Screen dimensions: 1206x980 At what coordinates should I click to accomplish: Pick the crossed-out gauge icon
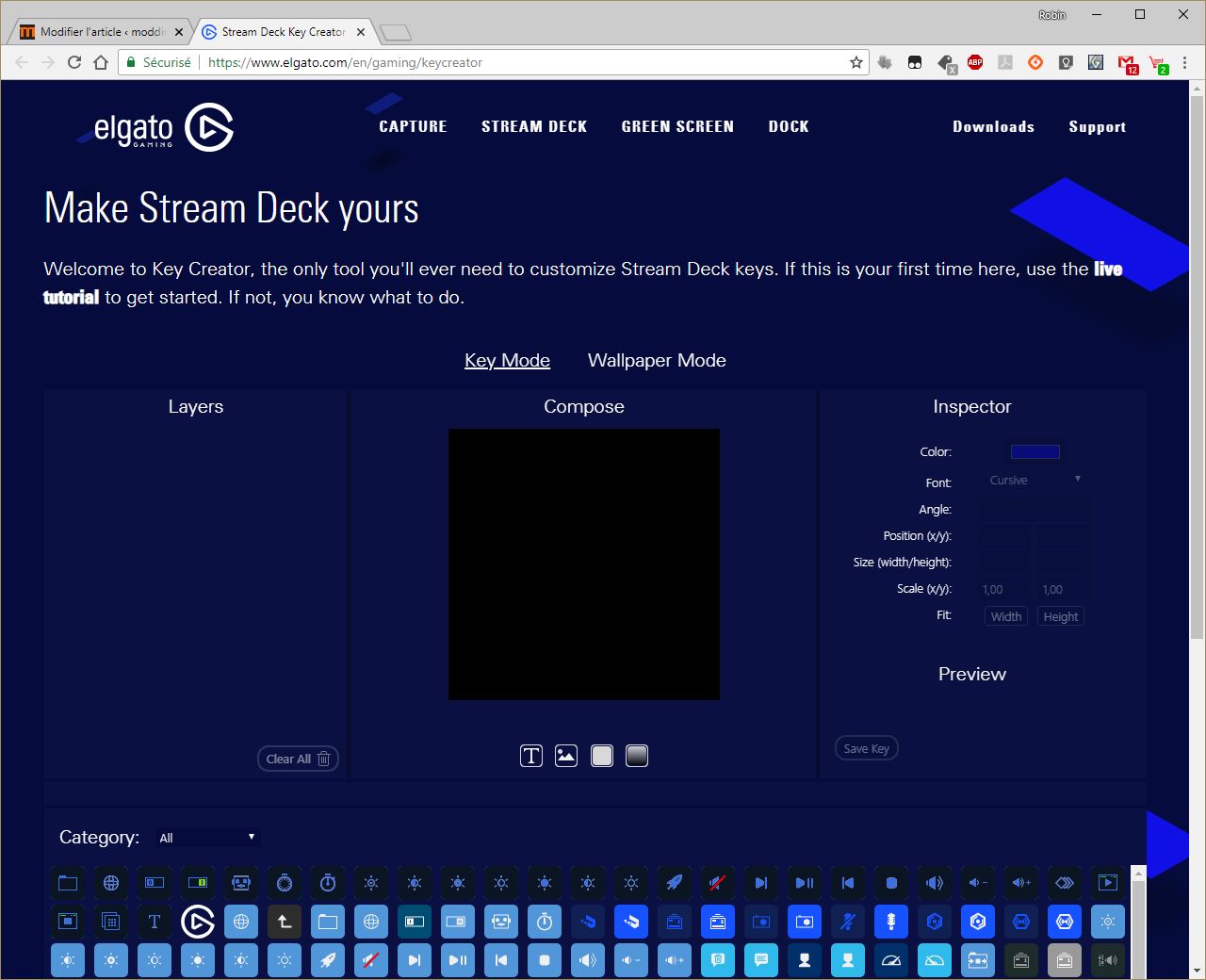[935, 960]
